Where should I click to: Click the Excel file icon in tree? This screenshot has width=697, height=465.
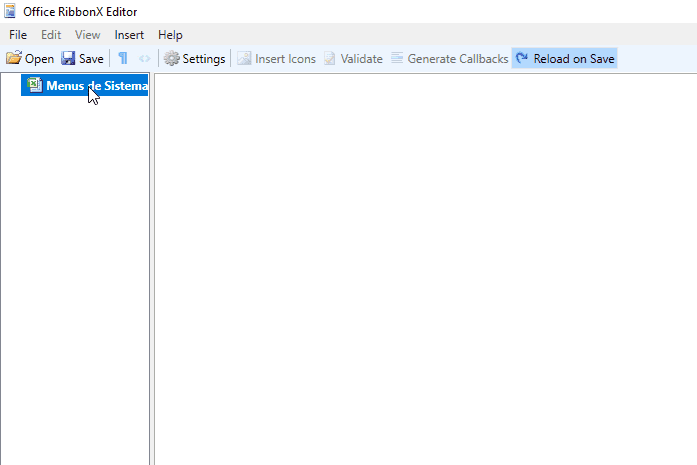tap(35, 86)
